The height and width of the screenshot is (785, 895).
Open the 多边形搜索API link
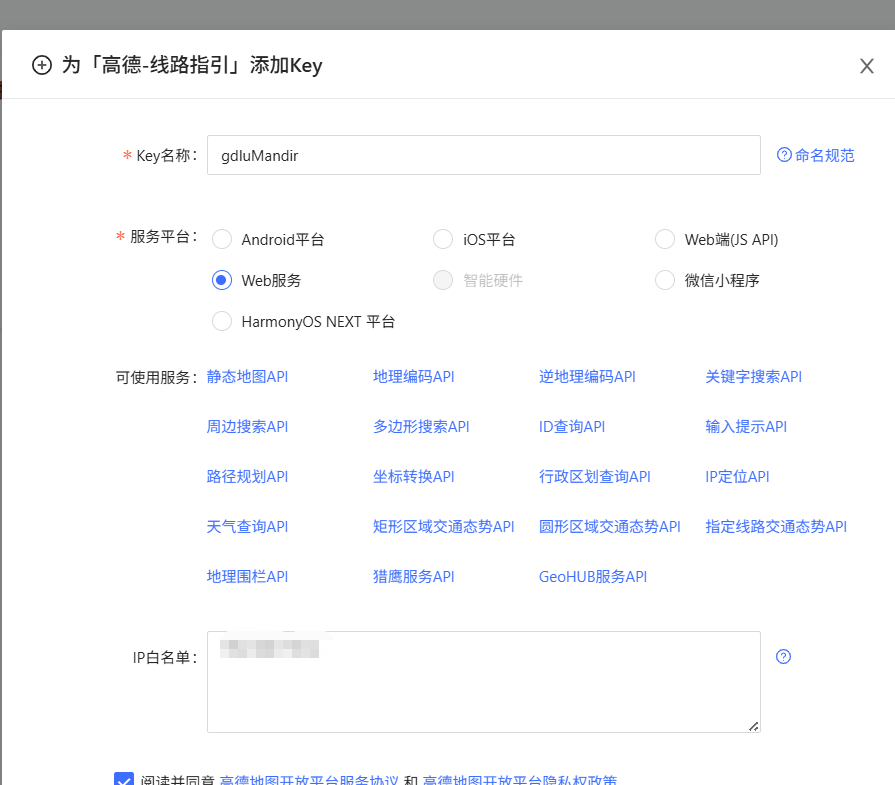tap(421, 426)
